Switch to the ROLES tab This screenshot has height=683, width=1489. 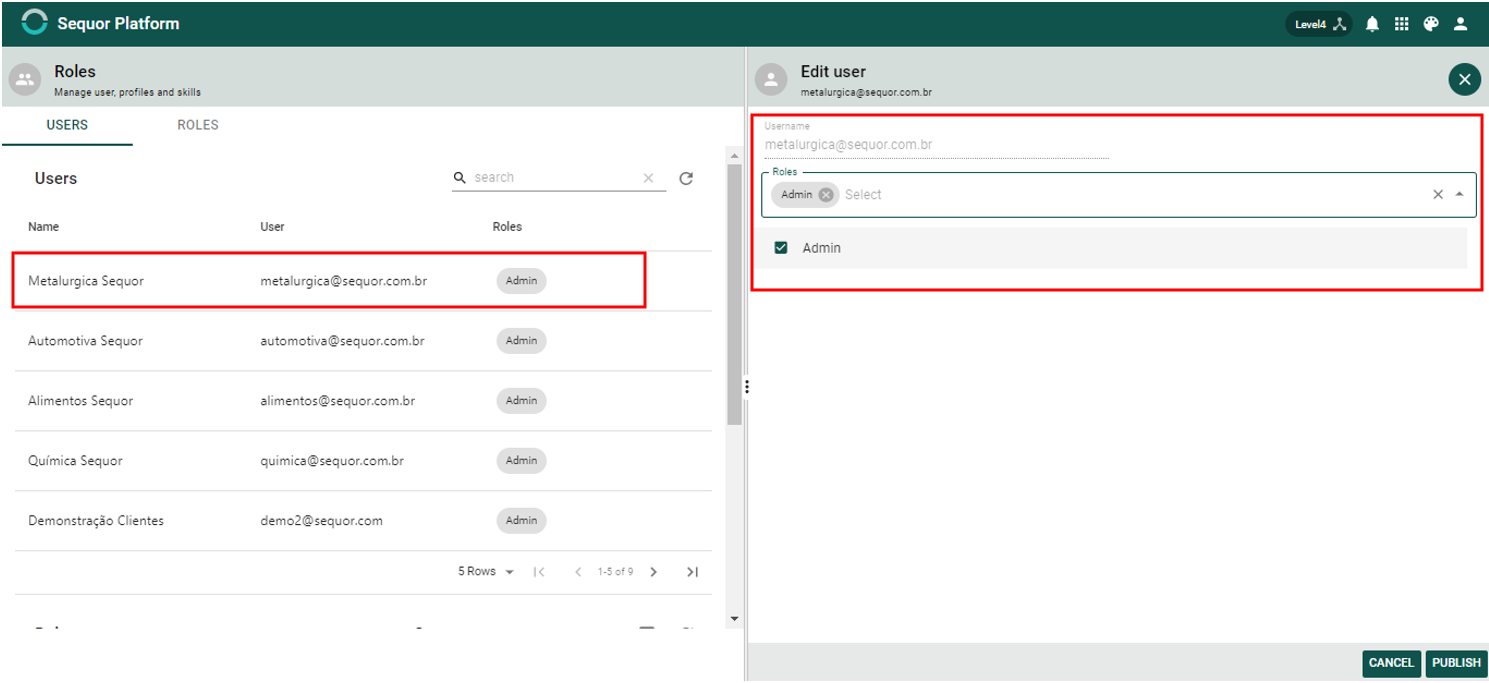pyautogui.click(x=198, y=125)
